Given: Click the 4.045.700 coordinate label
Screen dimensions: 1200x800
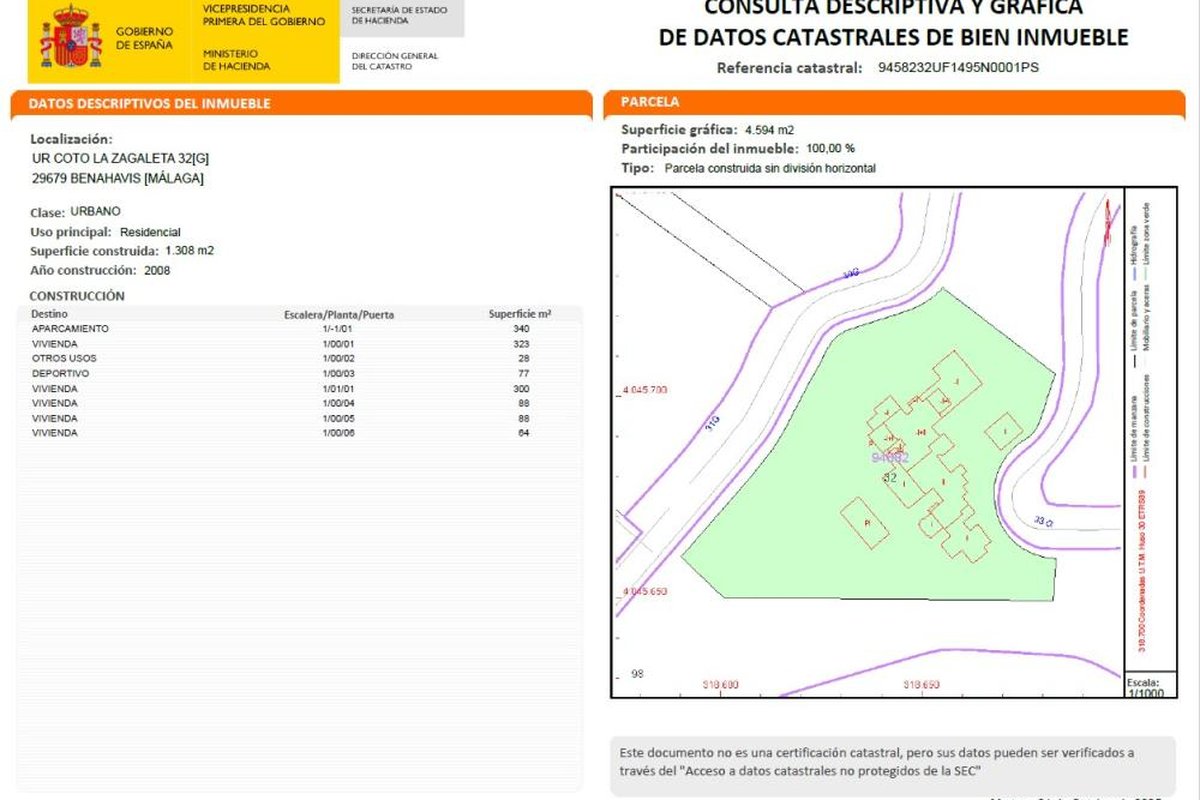Looking at the screenshot, I should pyautogui.click(x=644, y=389).
